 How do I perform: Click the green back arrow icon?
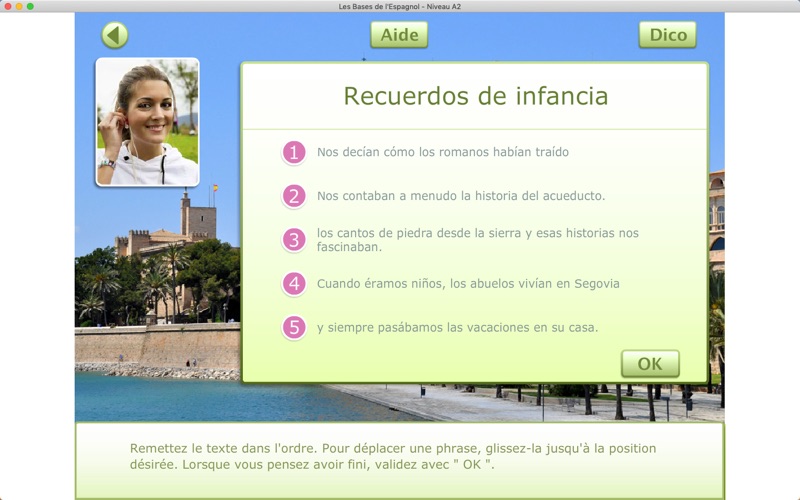[x=115, y=35]
